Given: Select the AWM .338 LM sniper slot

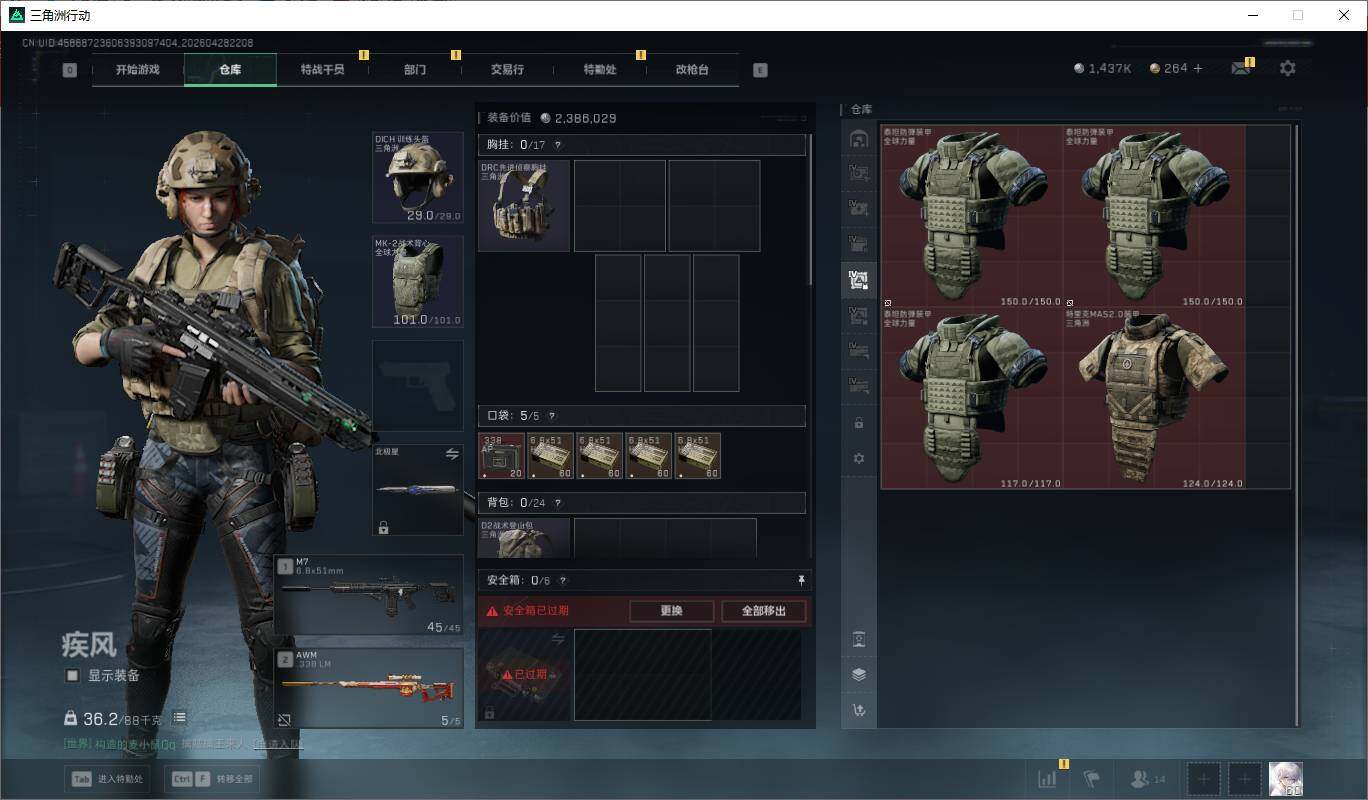Looking at the screenshot, I should pyautogui.click(x=369, y=689).
